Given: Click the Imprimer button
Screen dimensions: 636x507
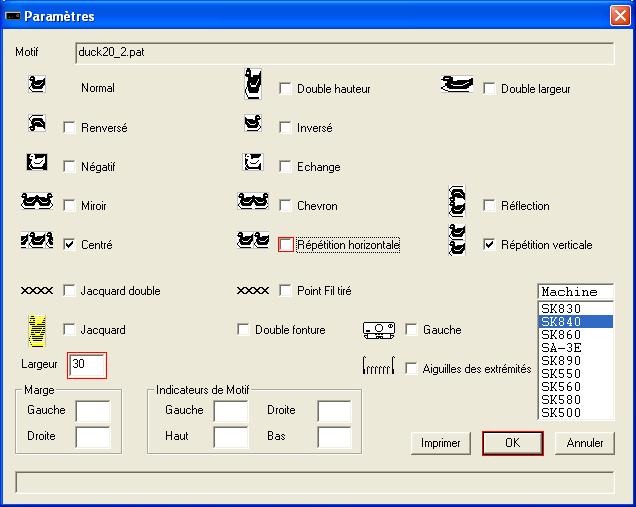Looking at the screenshot, I should click(x=440, y=443).
